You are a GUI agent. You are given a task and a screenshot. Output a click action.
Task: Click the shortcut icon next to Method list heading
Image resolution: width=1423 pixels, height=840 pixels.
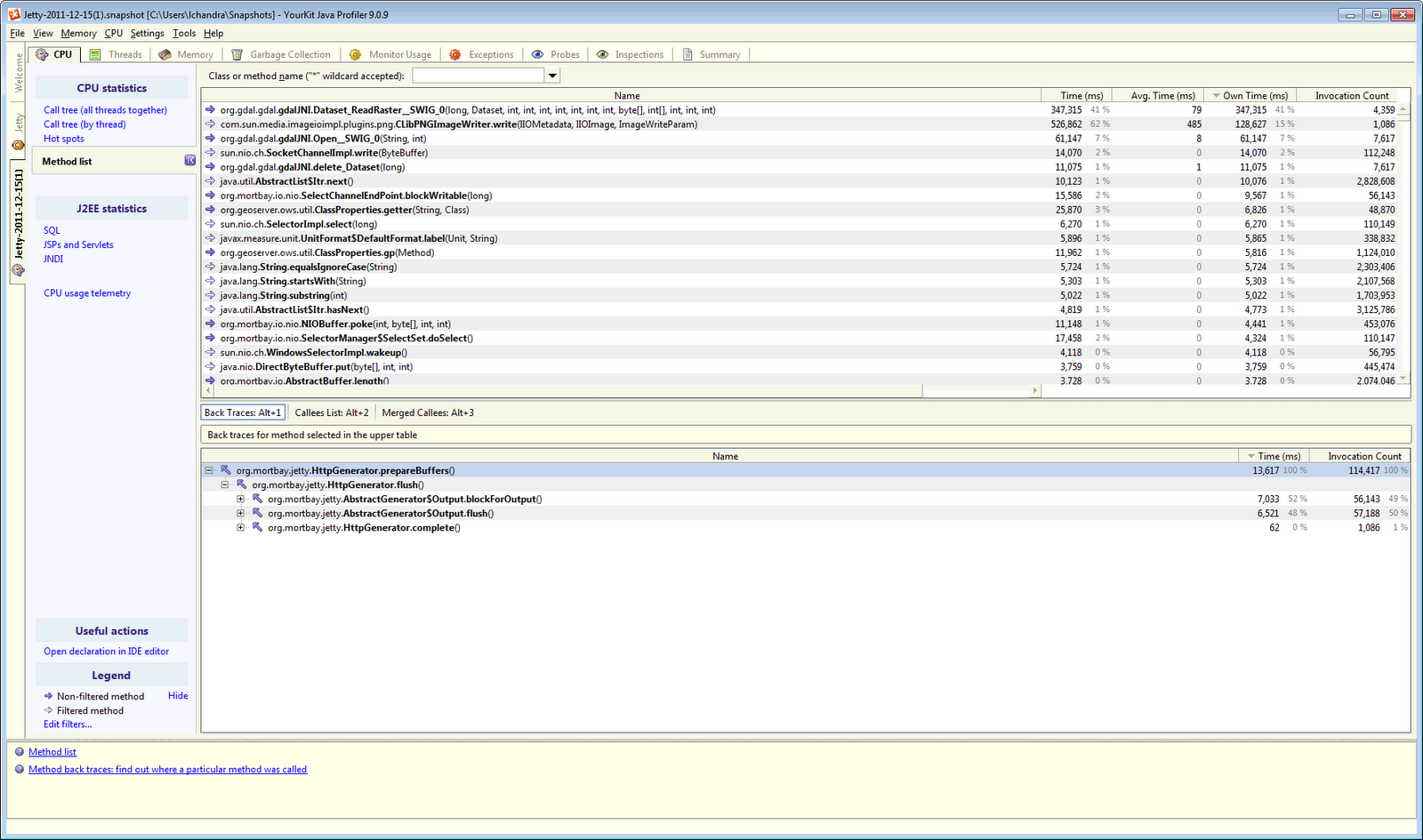pyautogui.click(x=190, y=161)
